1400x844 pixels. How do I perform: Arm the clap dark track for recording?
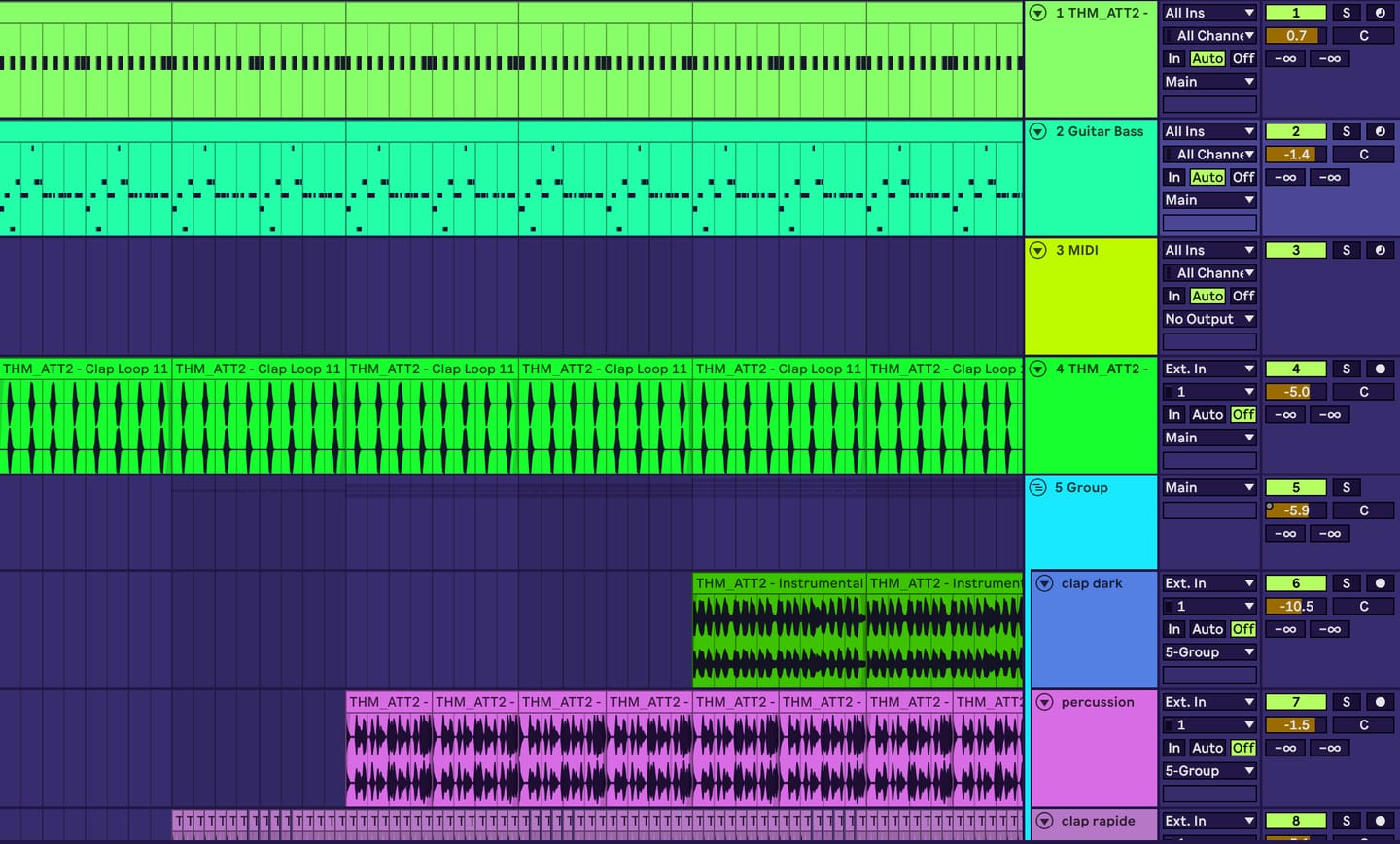click(x=1380, y=583)
